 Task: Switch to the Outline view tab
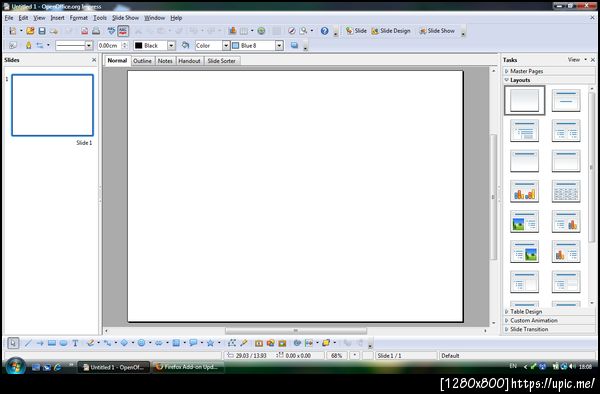142,61
